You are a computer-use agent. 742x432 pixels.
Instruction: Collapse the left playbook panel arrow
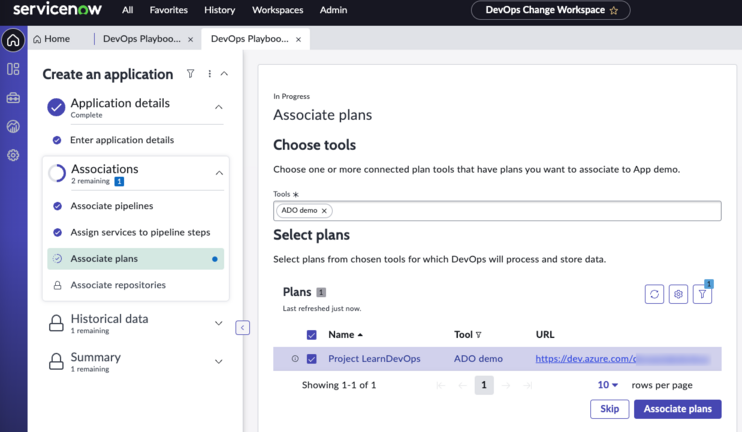click(x=242, y=327)
